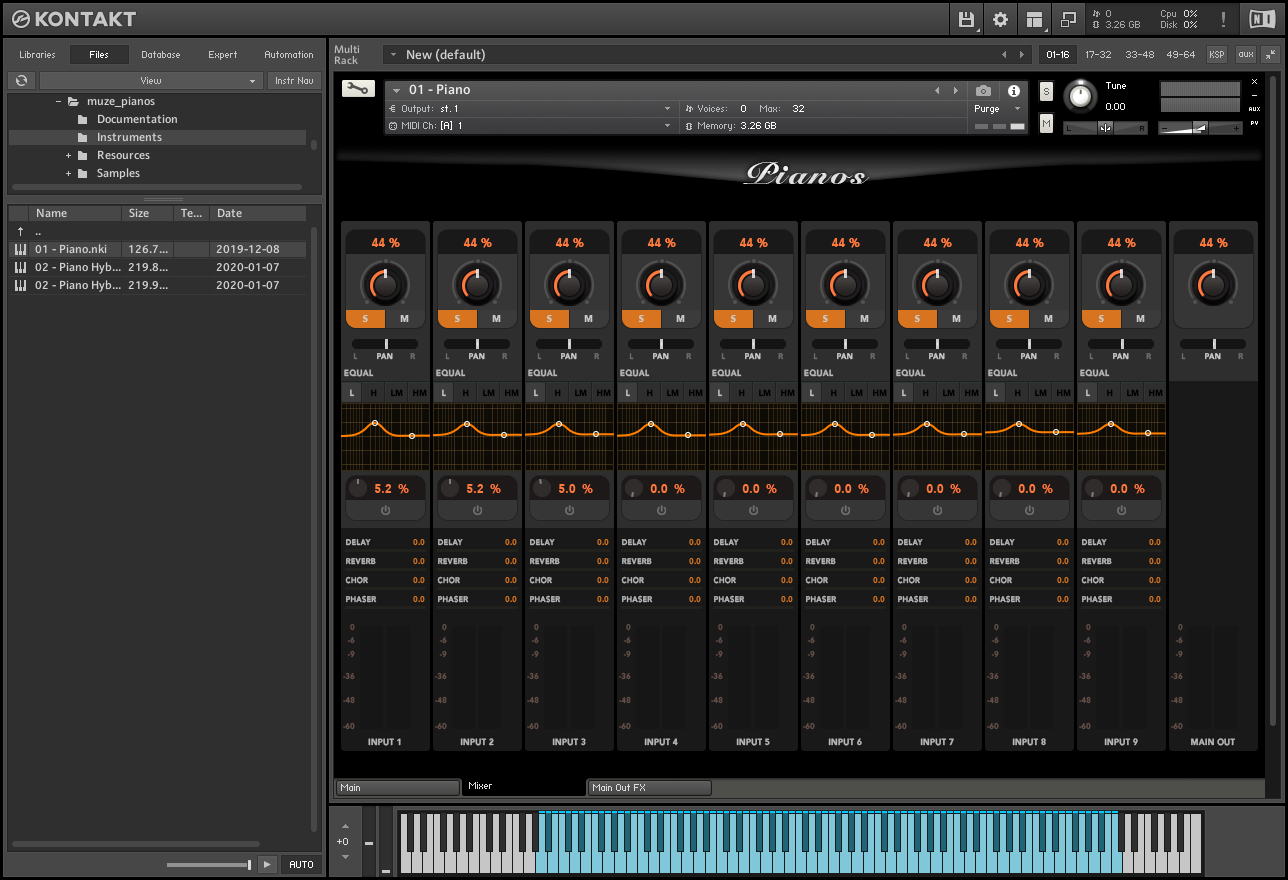
Task: Toggle Solo on INPUT 4 channel
Action: (x=641, y=318)
